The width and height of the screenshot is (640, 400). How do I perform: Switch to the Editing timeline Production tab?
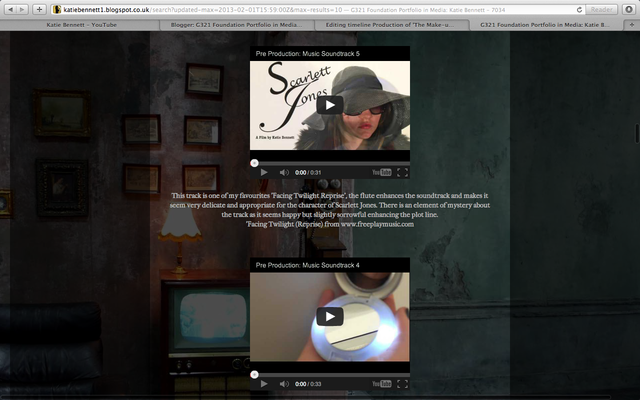pyautogui.click(x=389, y=25)
